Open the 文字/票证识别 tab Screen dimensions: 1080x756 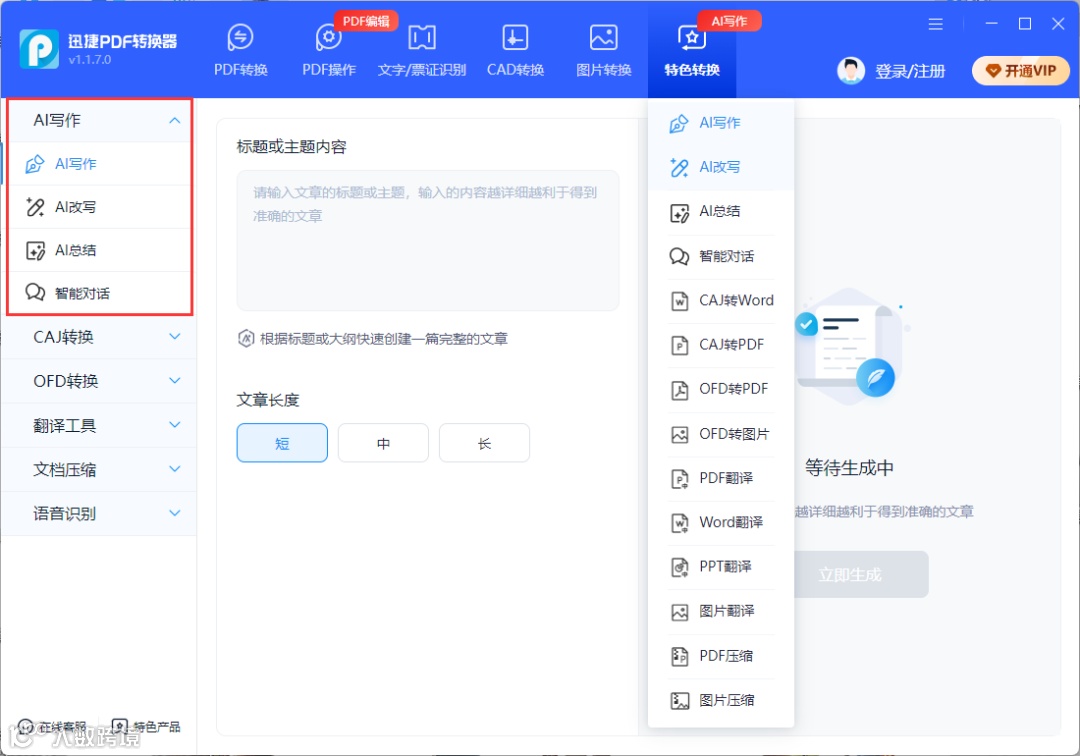tap(422, 50)
